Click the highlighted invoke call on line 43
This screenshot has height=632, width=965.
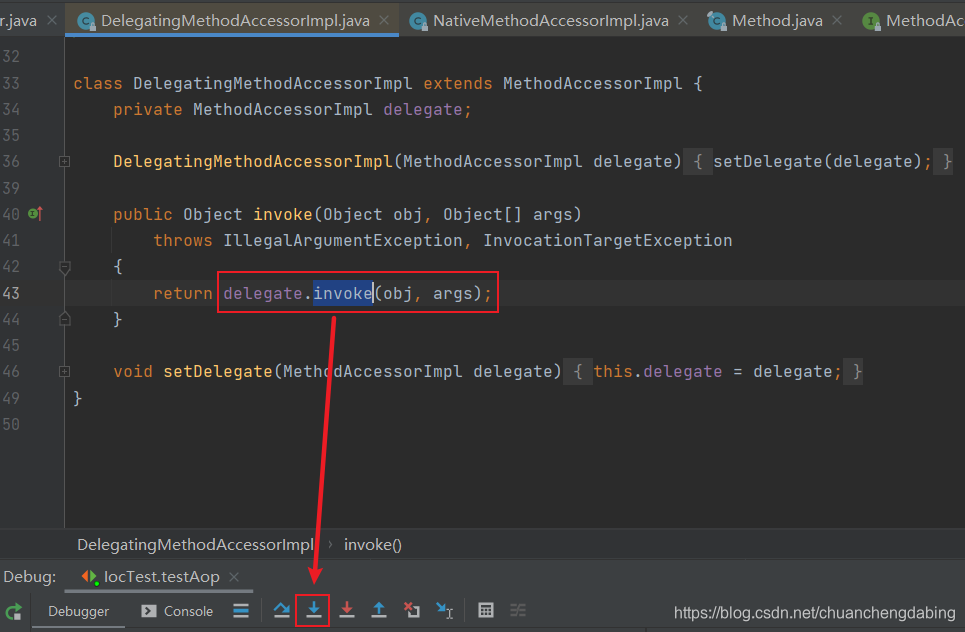tap(343, 293)
